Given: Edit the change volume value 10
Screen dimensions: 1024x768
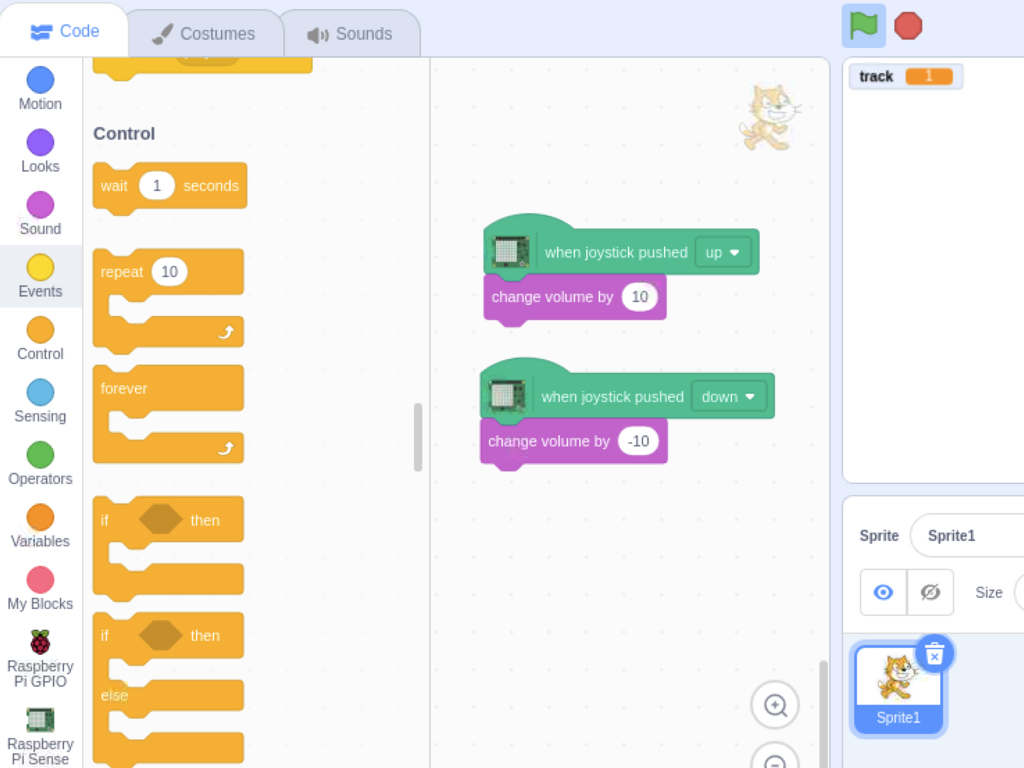Looking at the screenshot, I should (x=639, y=297).
